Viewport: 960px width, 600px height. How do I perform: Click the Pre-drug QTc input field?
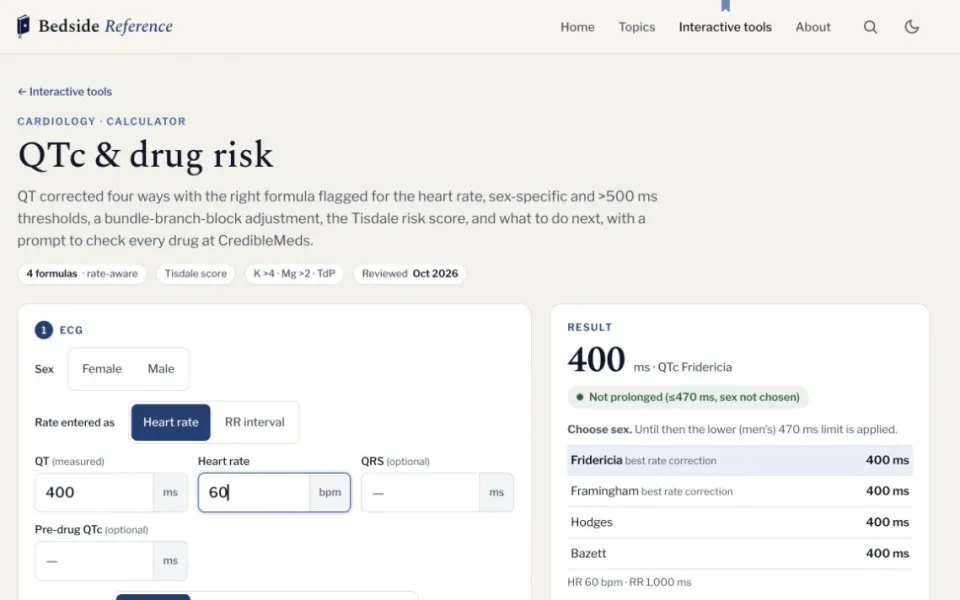click(94, 561)
